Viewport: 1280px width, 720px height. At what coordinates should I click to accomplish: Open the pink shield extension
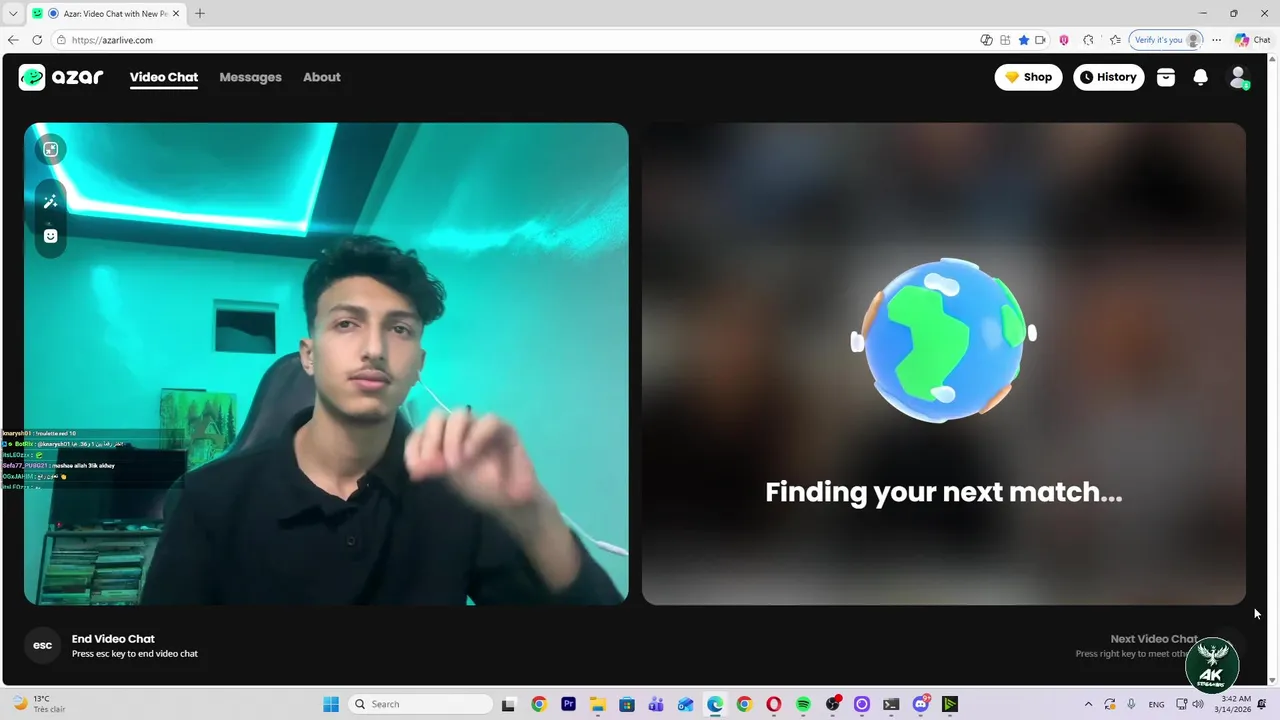1064,40
